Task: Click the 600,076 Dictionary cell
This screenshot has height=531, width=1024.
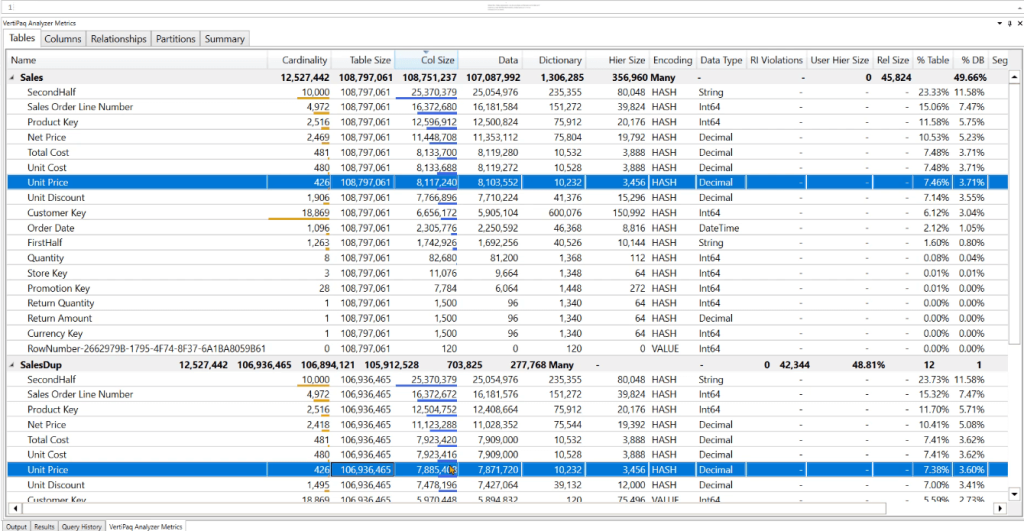Action: click(x=565, y=213)
